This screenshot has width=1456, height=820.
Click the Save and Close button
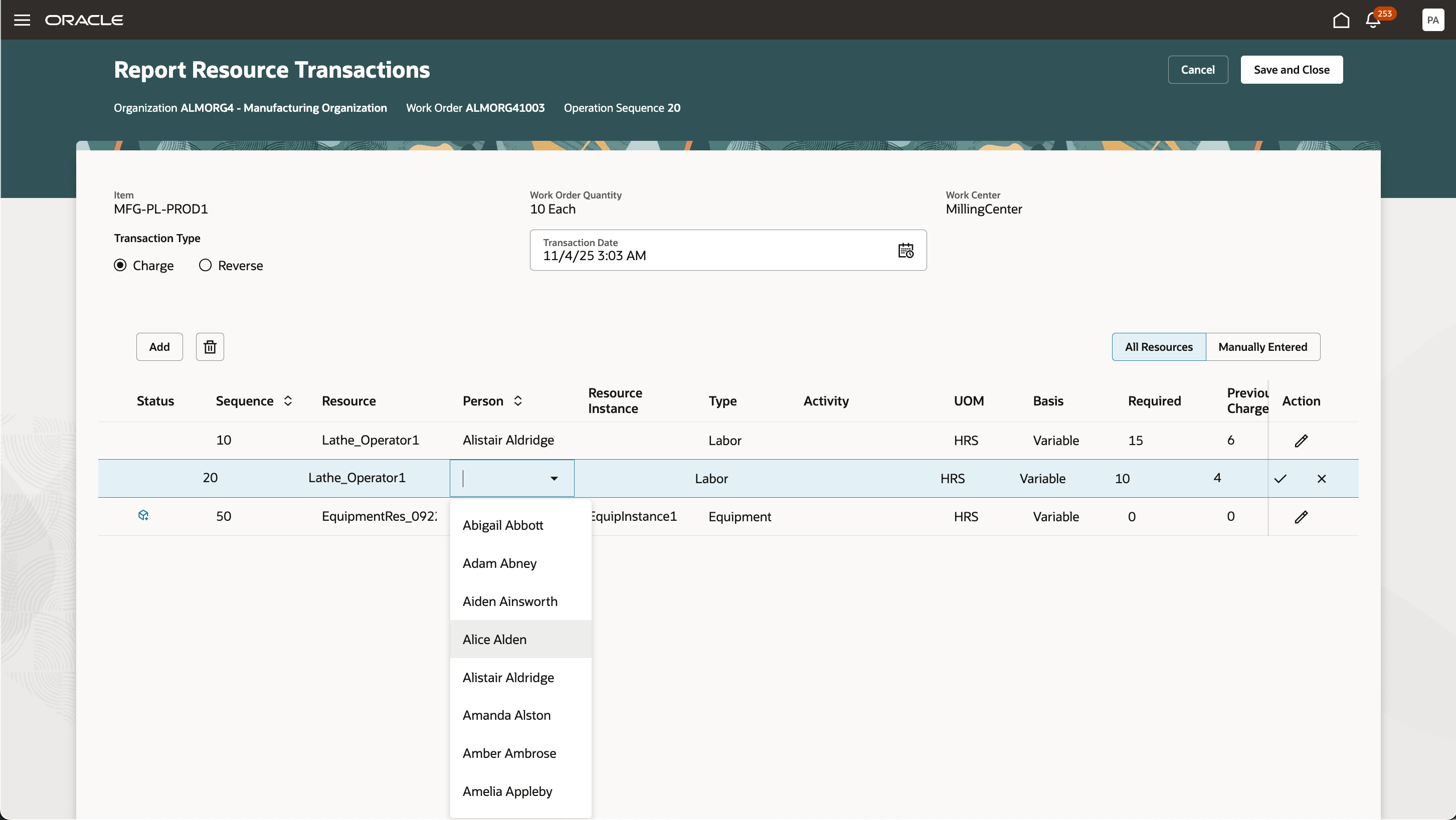(1292, 69)
